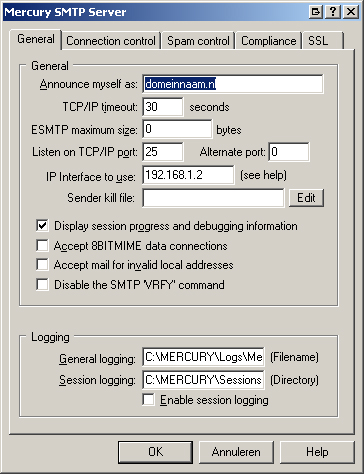Click the ESMTP maximum size field

pos(177,129)
